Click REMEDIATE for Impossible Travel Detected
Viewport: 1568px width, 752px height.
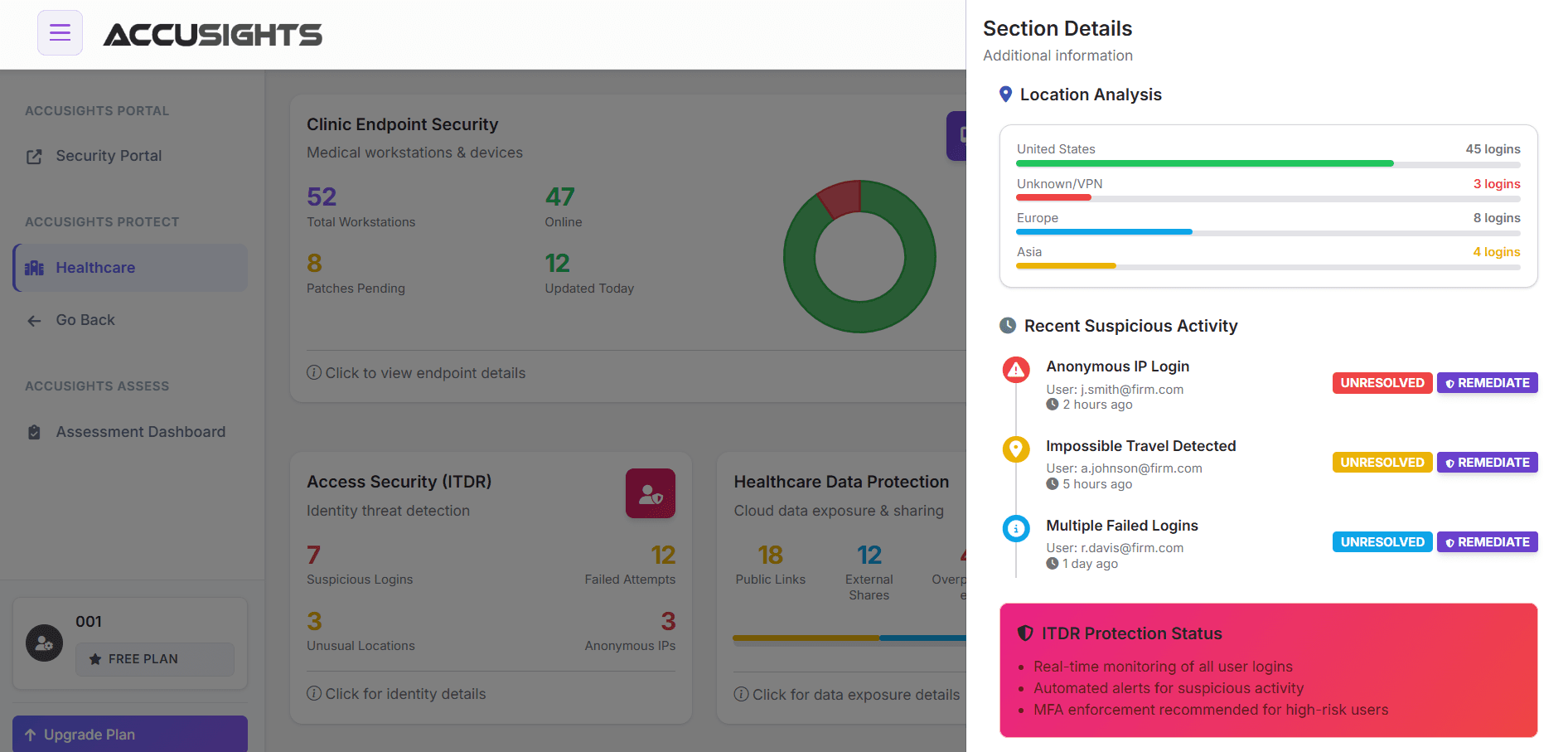click(1487, 462)
